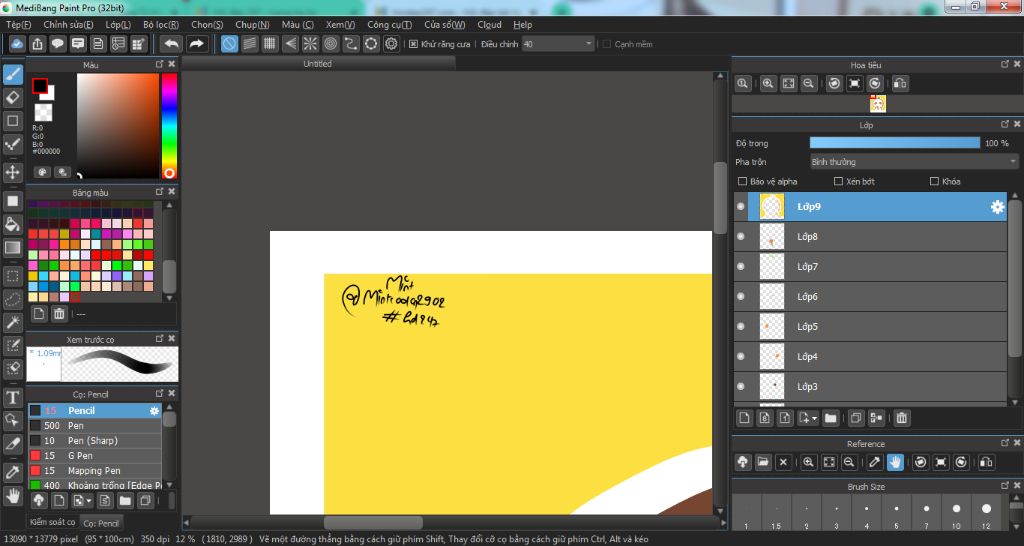Pick a shade in the color gradient square
The width and height of the screenshot is (1024, 546).
(118, 125)
